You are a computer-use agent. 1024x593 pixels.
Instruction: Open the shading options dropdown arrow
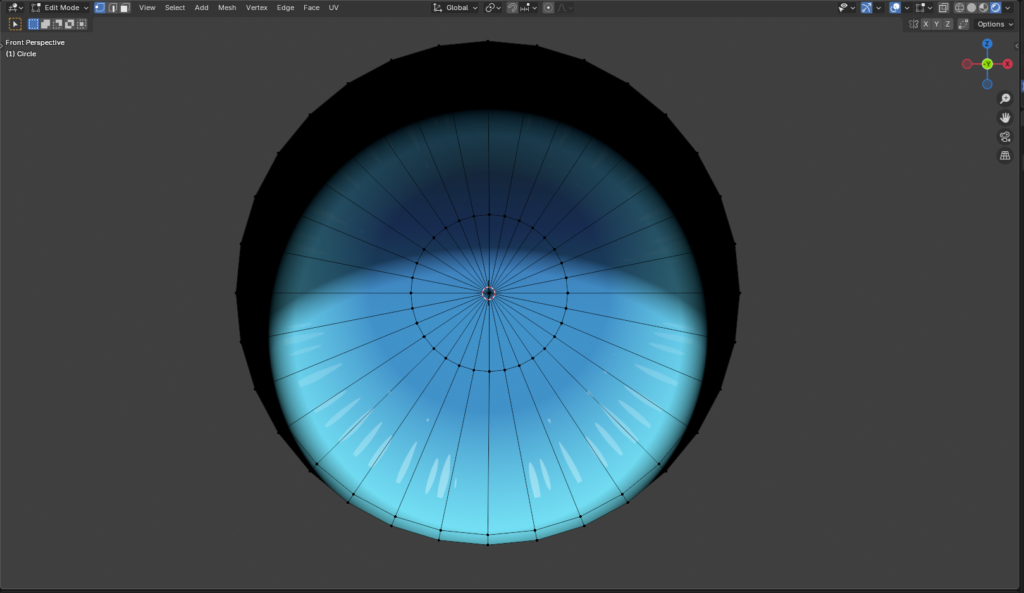coord(1008,8)
